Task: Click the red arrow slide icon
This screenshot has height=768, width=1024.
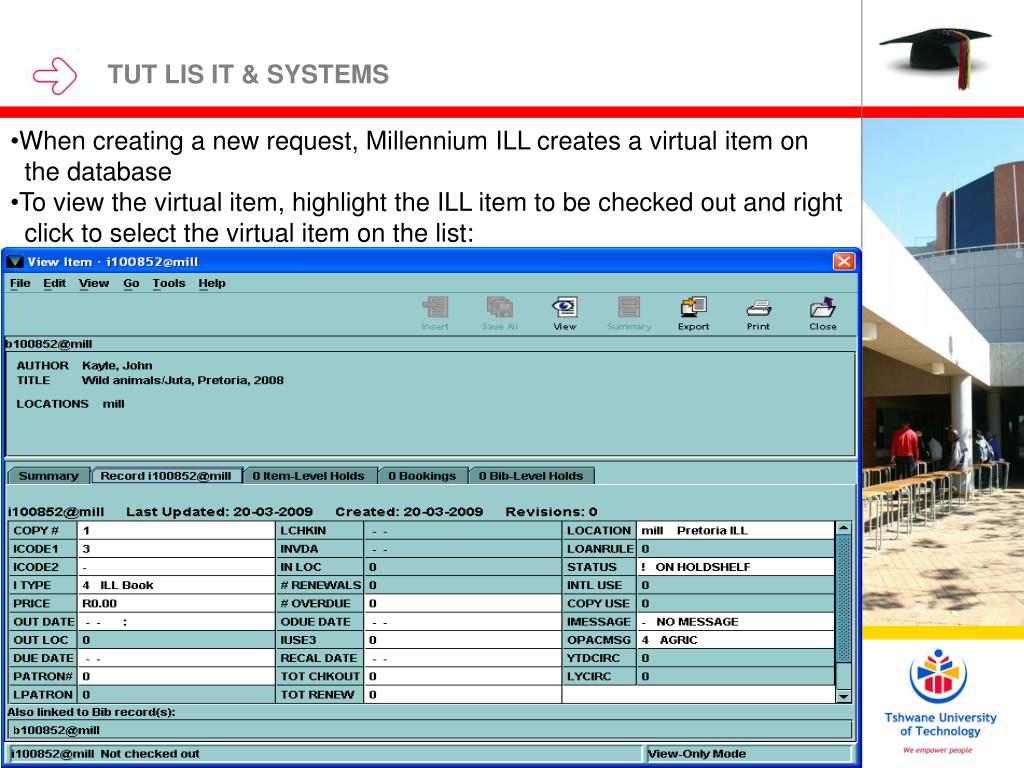Action: click(x=55, y=76)
